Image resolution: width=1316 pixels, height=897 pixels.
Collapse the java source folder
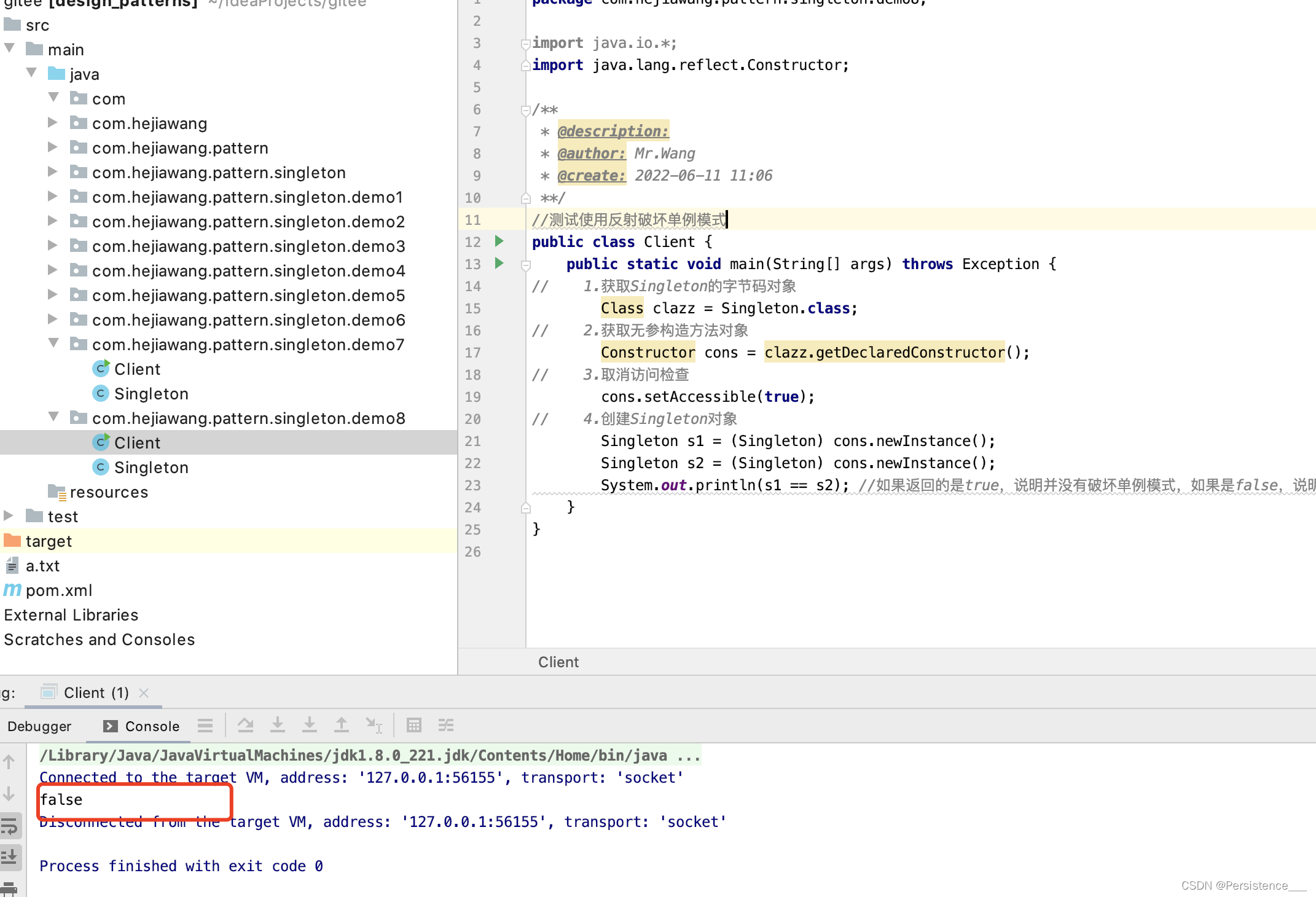click(32, 73)
